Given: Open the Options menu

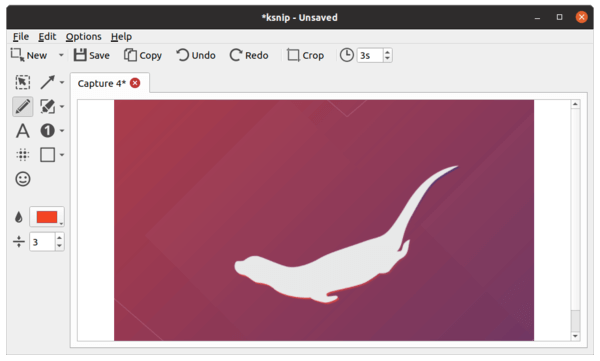Looking at the screenshot, I should 83,37.
